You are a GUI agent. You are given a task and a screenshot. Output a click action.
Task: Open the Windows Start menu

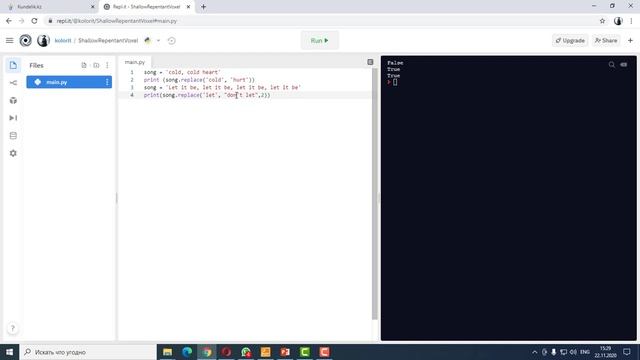[9, 352]
